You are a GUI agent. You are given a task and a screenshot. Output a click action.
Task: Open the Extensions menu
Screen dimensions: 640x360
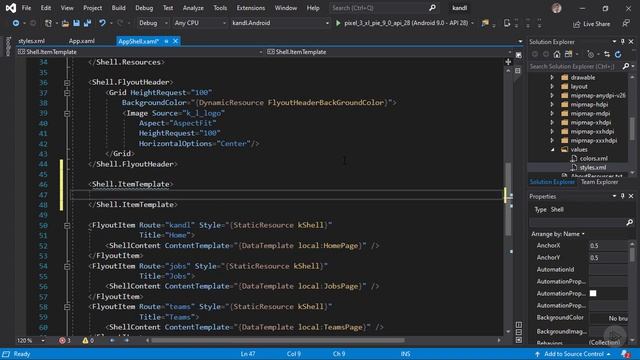[x=251, y=8]
